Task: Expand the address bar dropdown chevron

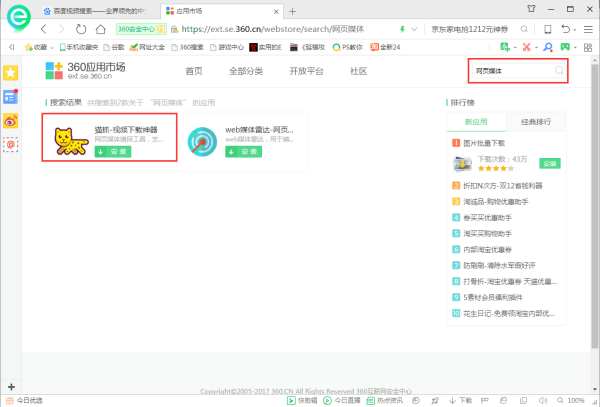Action: [x=414, y=29]
